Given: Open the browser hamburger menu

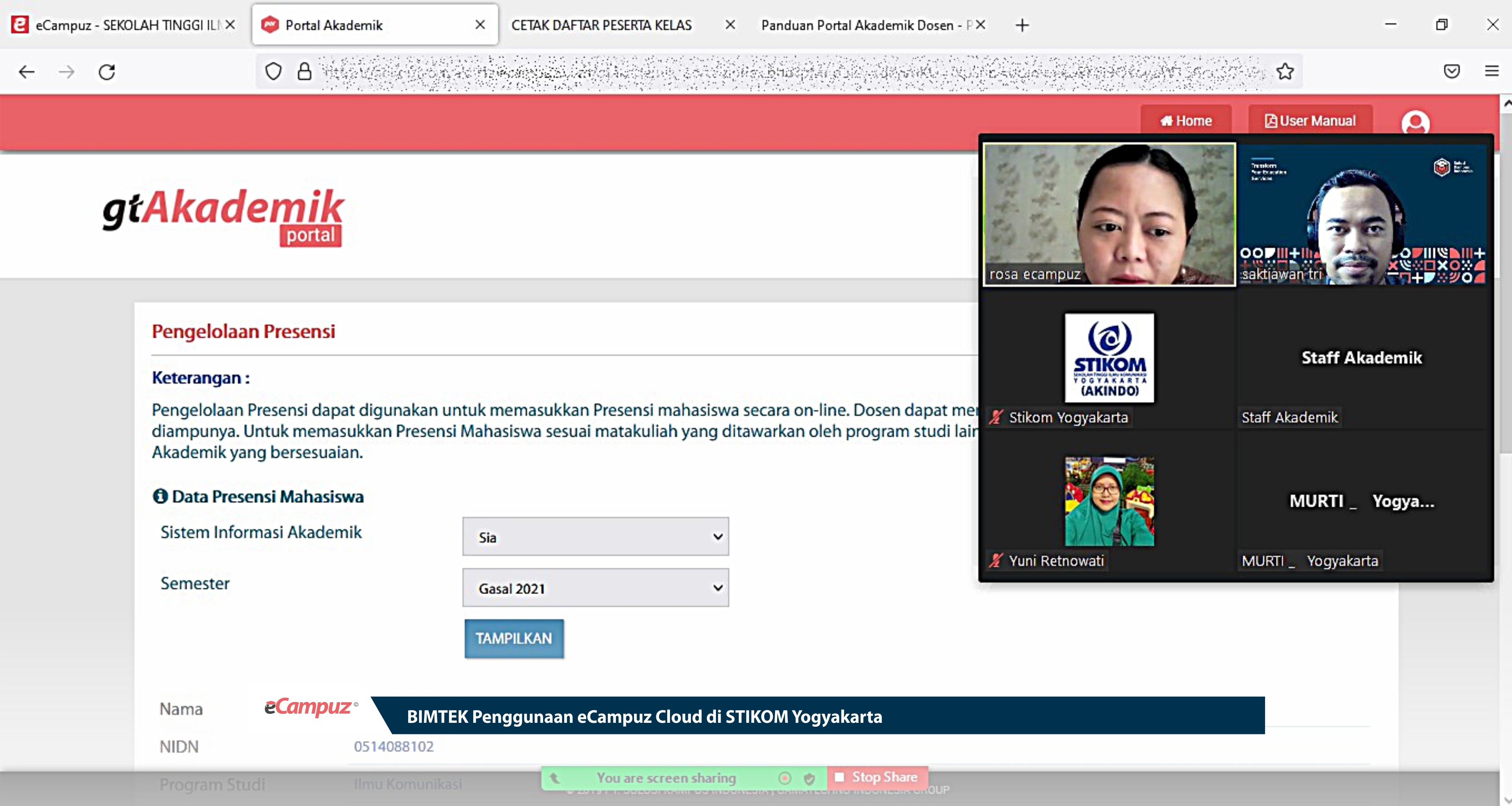Looking at the screenshot, I should (x=1491, y=72).
